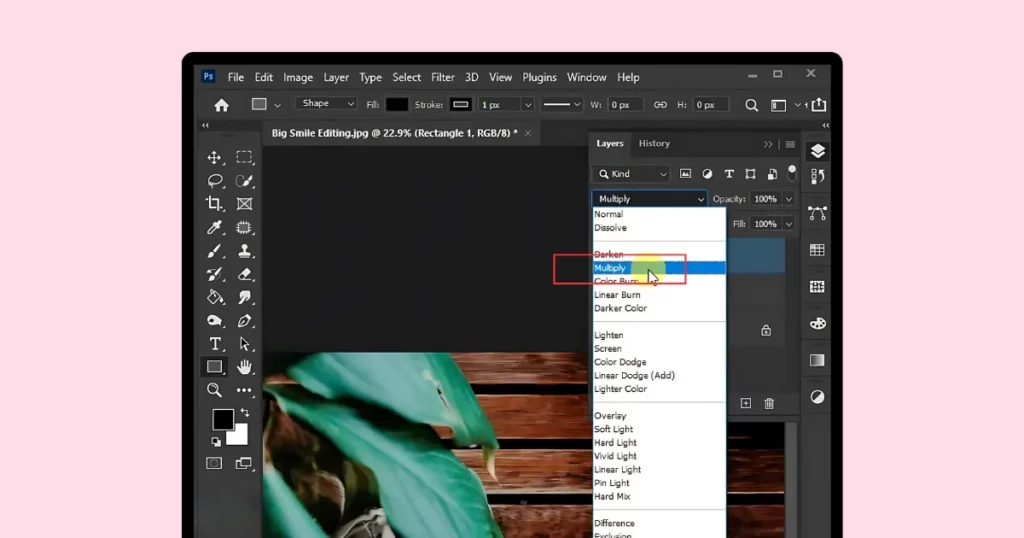
Task: Open tool preset picker arrow
Action: (x=278, y=105)
